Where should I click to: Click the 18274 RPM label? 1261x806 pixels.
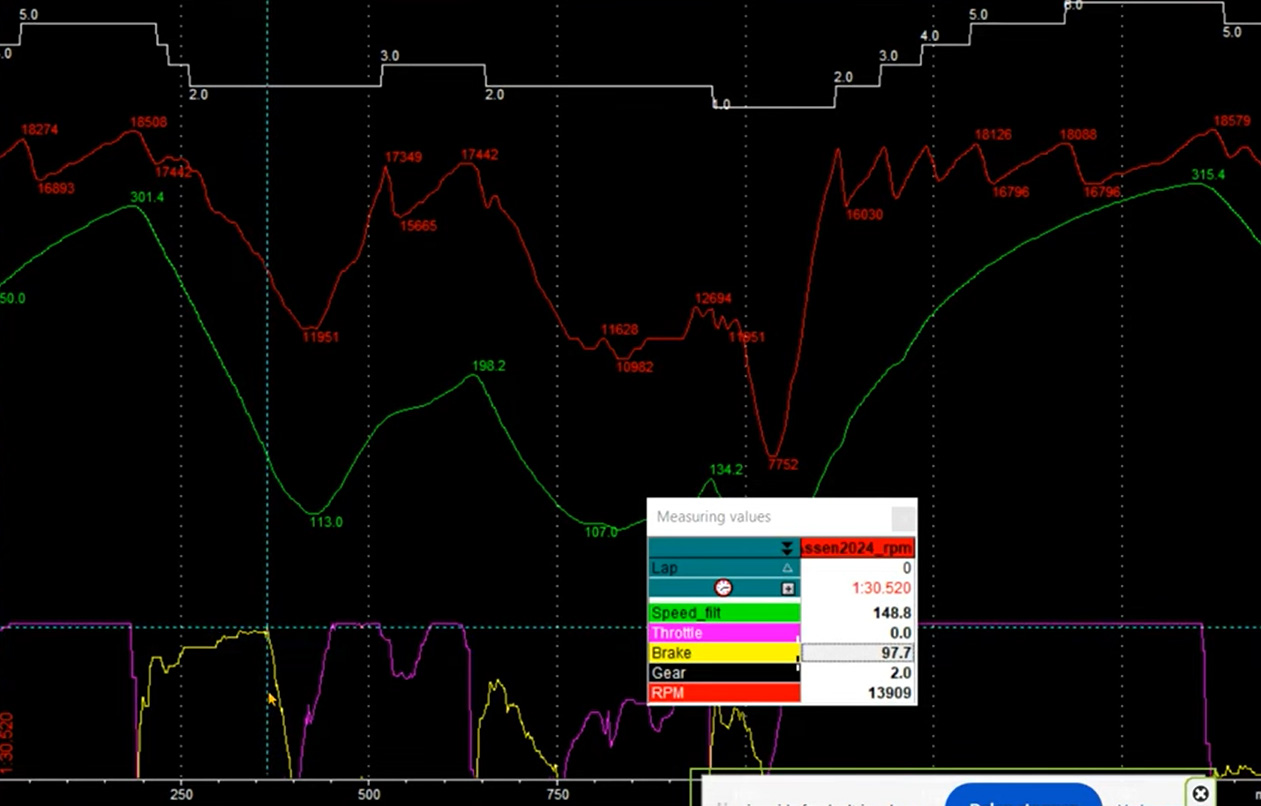click(x=40, y=129)
